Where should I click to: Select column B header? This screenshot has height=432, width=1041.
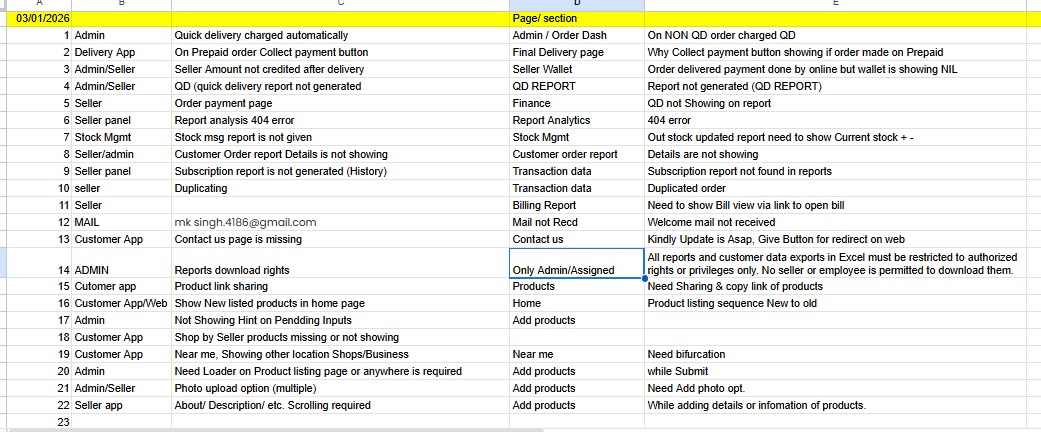coord(121,5)
